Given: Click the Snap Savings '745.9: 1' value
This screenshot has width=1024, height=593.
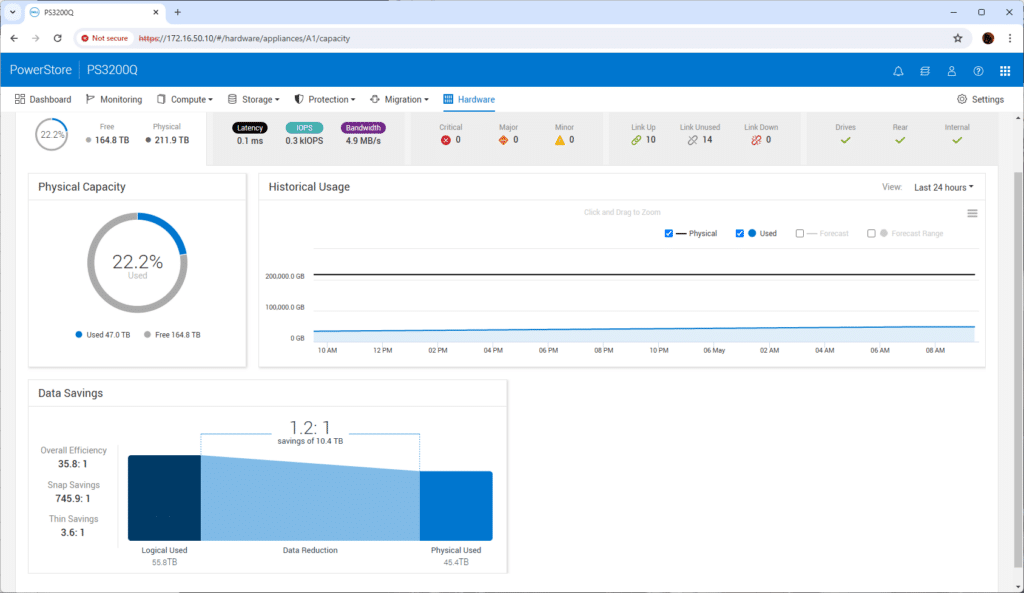Looking at the screenshot, I should point(73,499).
